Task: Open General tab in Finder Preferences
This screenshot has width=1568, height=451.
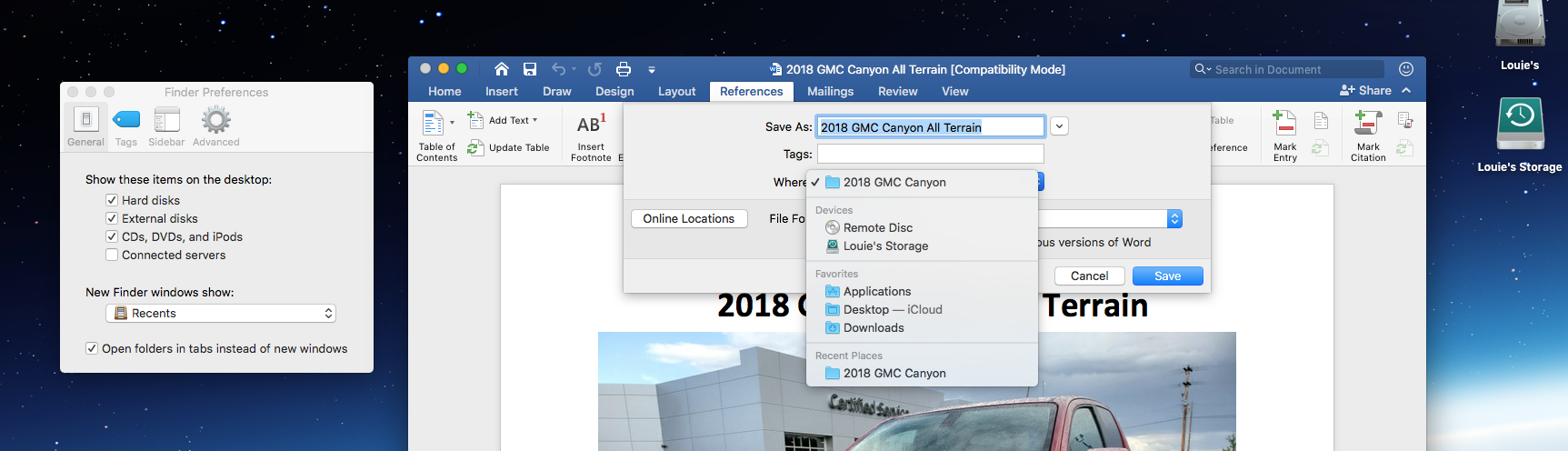Action: [85, 126]
